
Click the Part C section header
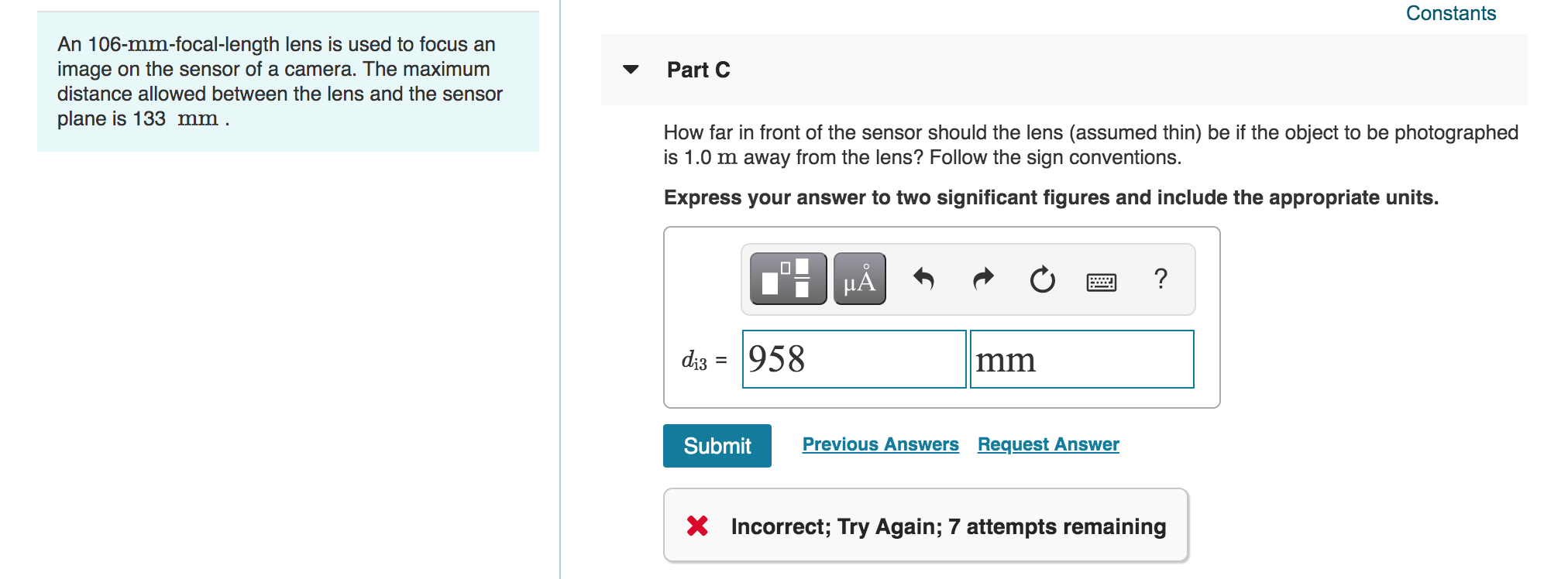tap(696, 70)
